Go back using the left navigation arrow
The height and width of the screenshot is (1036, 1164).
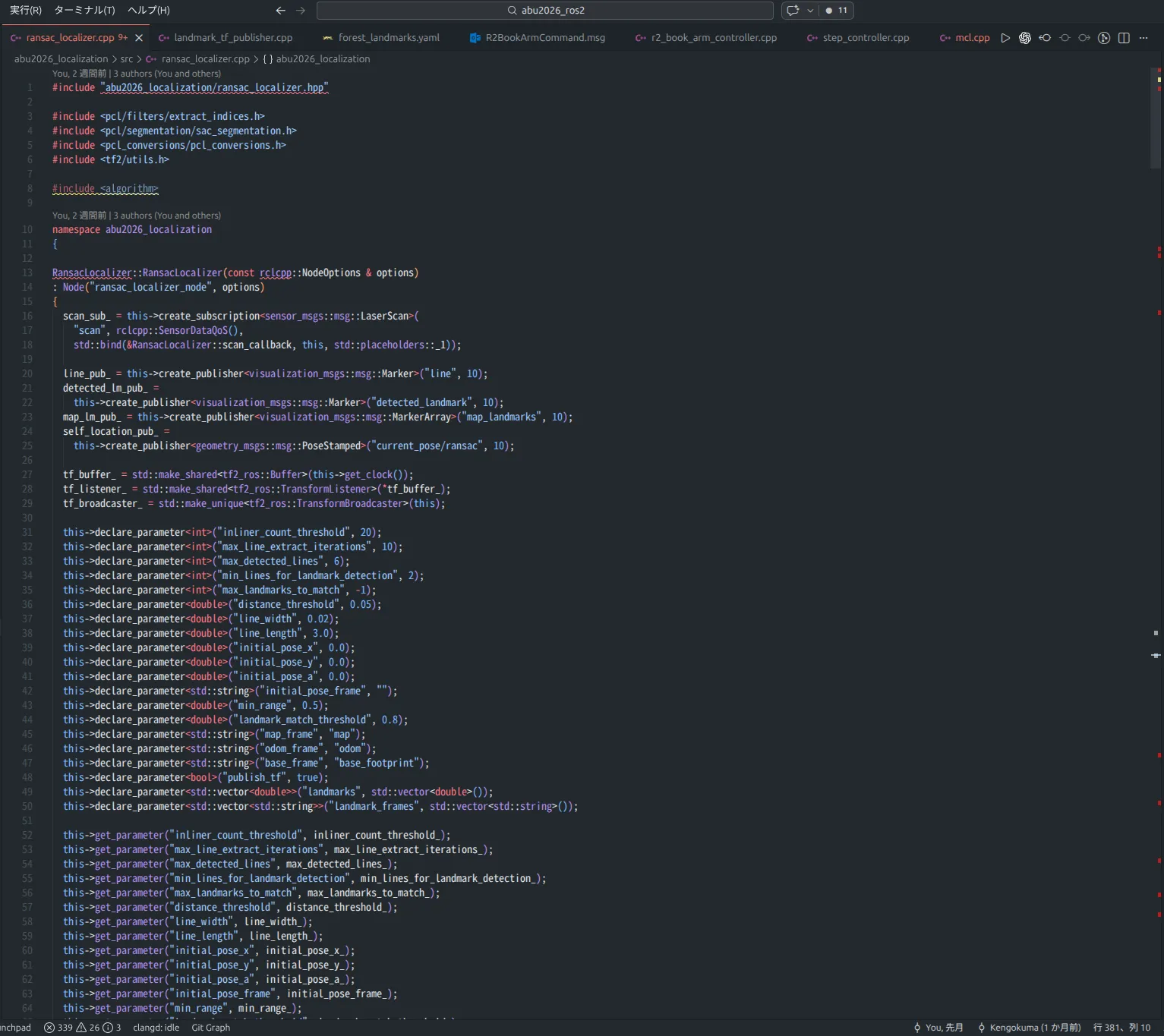tap(280, 11)
